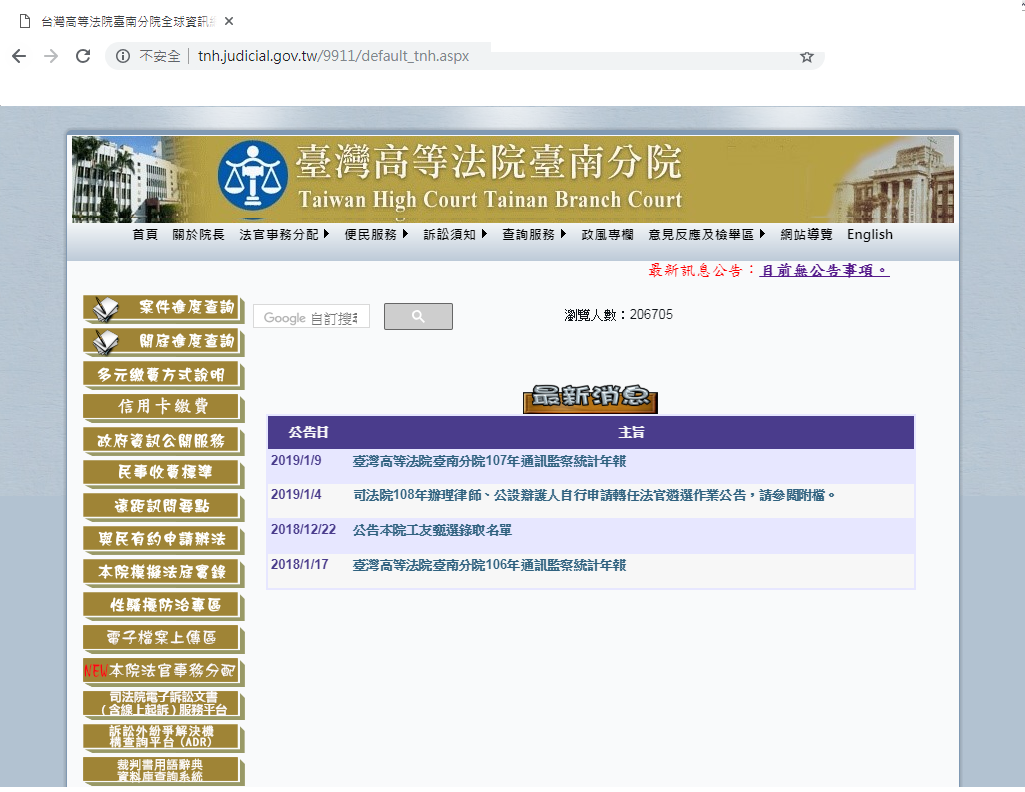
Task: Open 網站導覽 site map
Action: pyautogui.click(x=806, y=235)
